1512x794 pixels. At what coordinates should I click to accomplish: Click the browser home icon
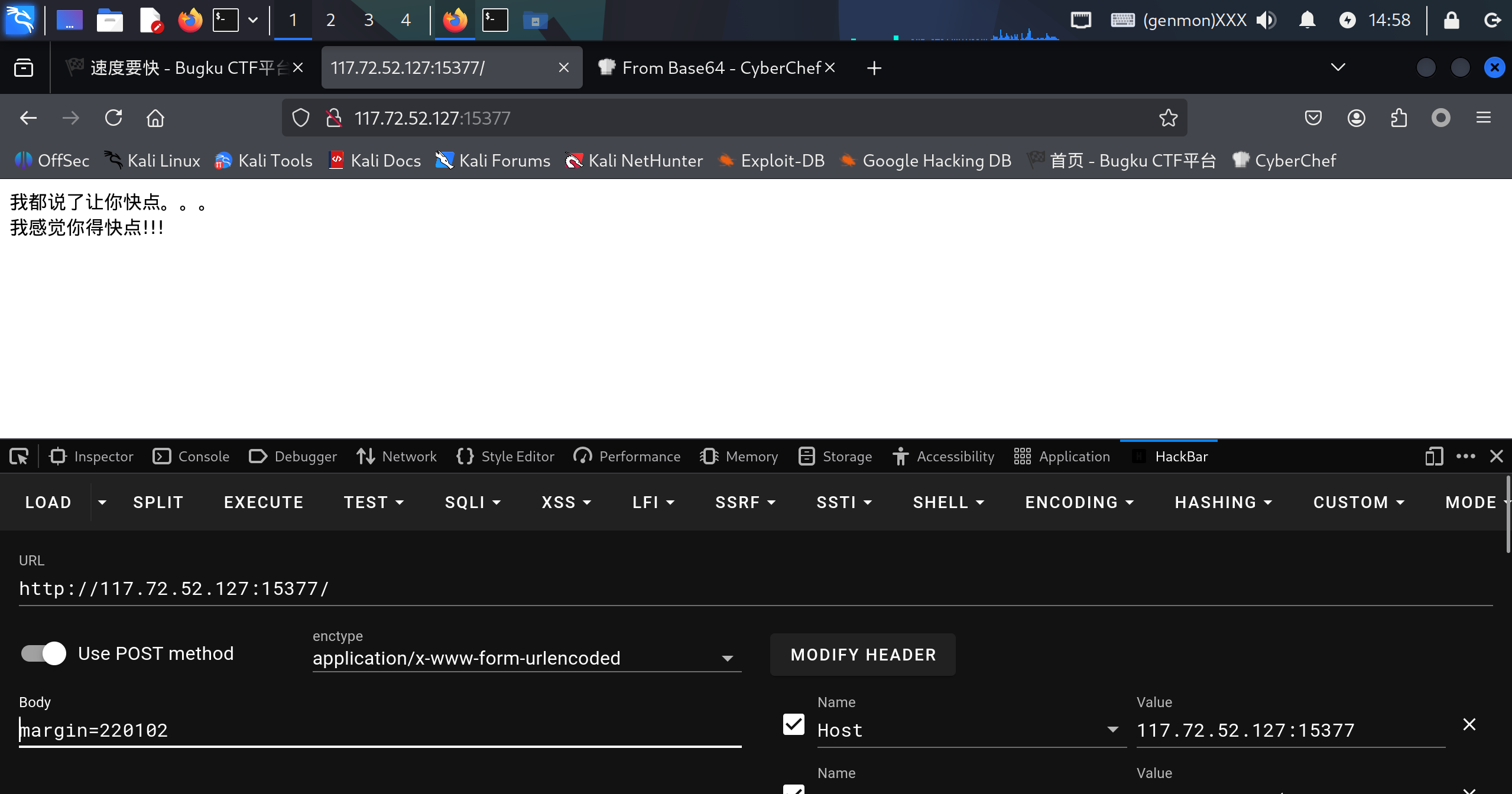pos(155,118)
